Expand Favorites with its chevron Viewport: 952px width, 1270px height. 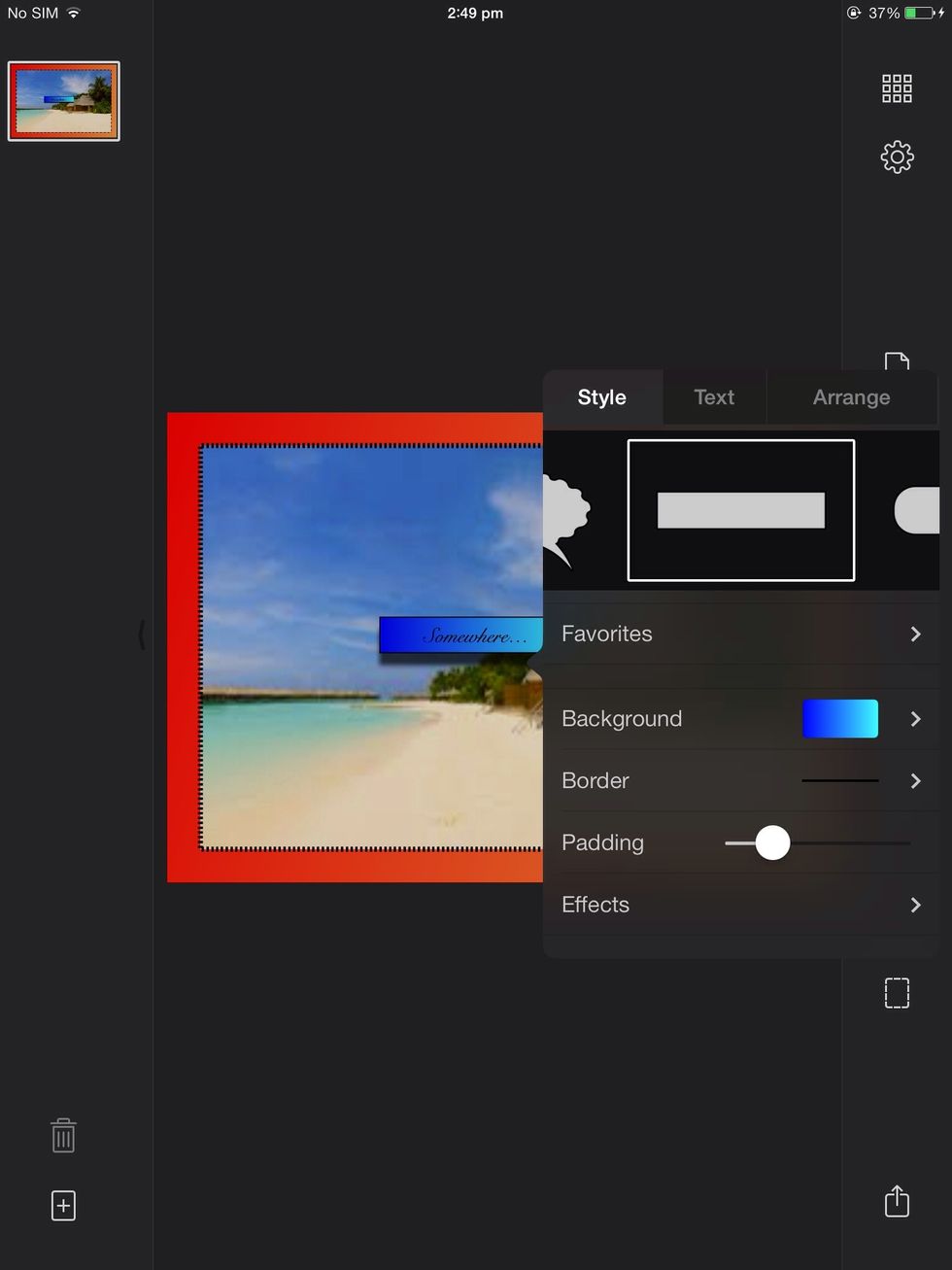click(915, 634)
